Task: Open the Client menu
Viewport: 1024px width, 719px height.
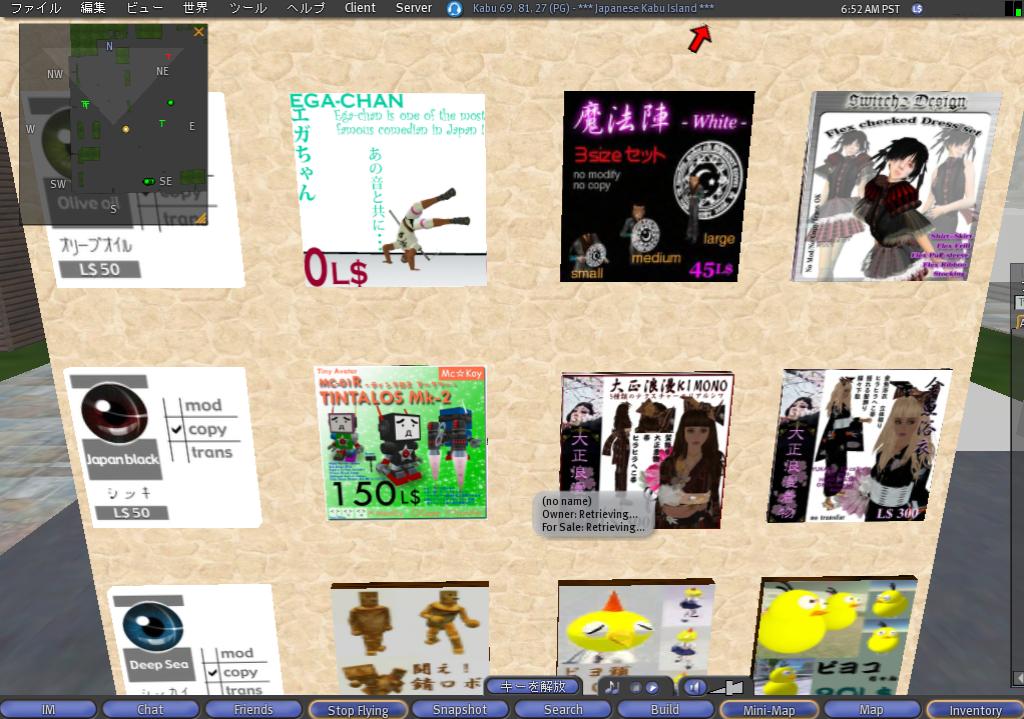Action: point(360,8)
